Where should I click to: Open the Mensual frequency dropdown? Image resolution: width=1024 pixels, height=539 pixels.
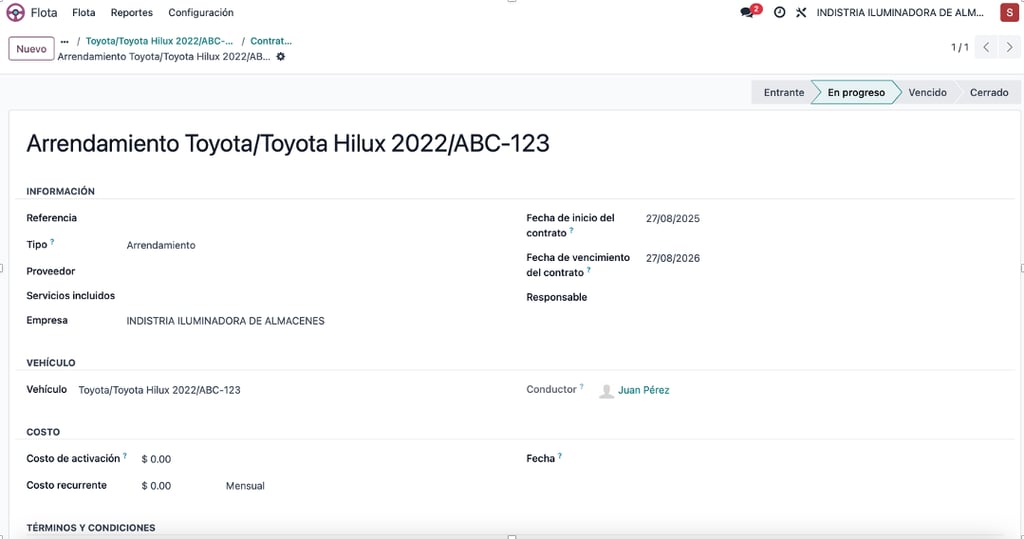pos(245,487)
